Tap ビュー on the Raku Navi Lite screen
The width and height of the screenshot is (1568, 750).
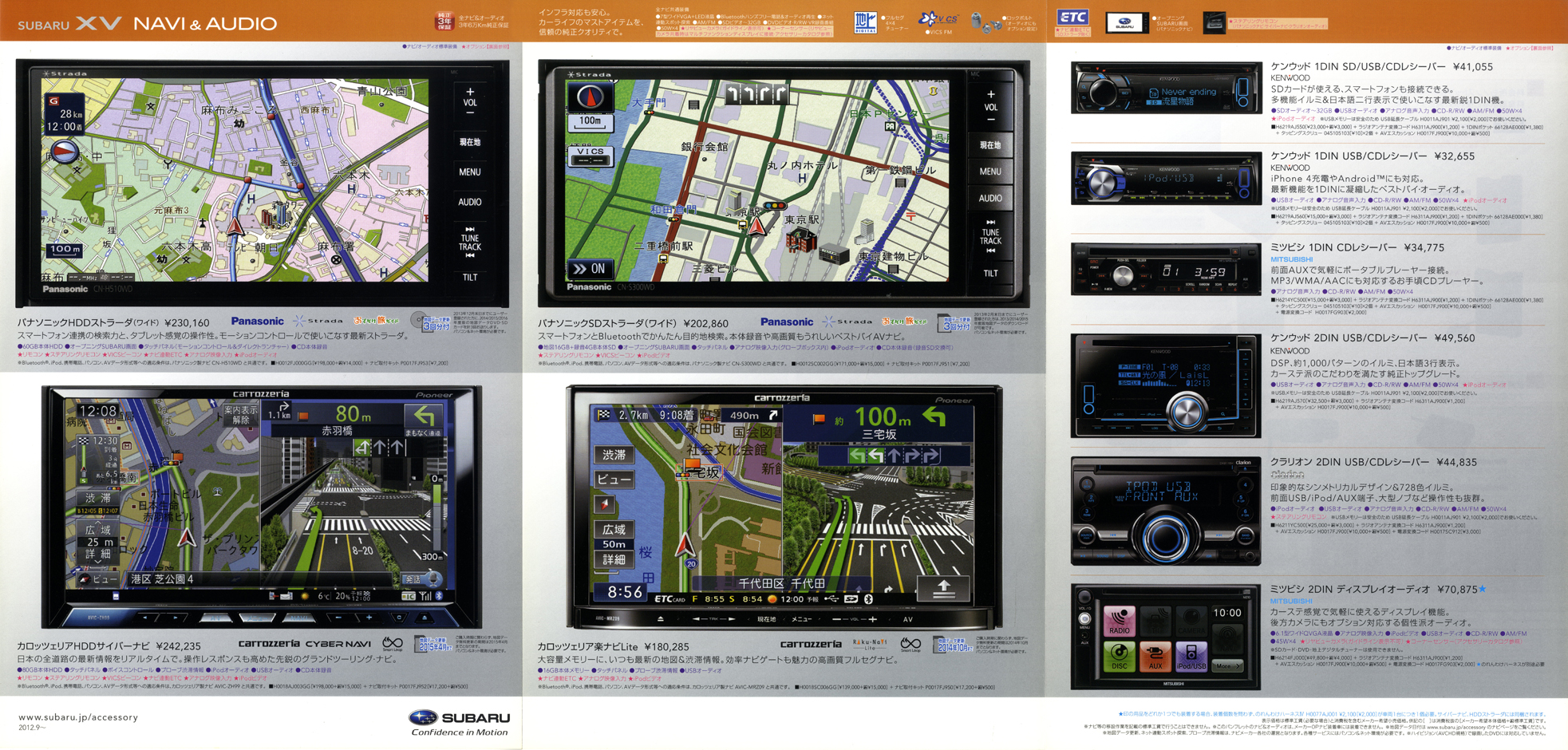pos(614,479)
